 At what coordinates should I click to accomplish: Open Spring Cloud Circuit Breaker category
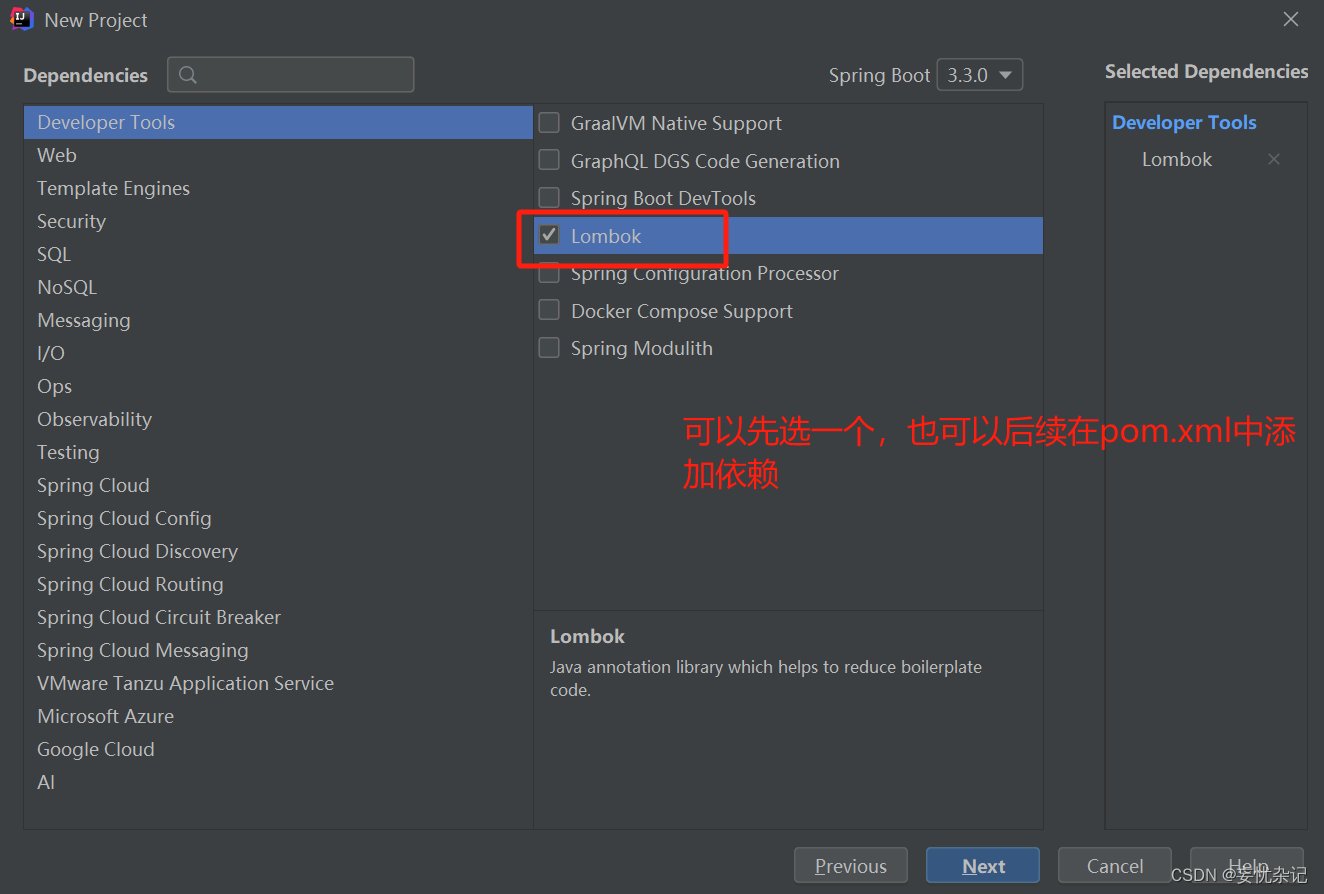(278, 617)
